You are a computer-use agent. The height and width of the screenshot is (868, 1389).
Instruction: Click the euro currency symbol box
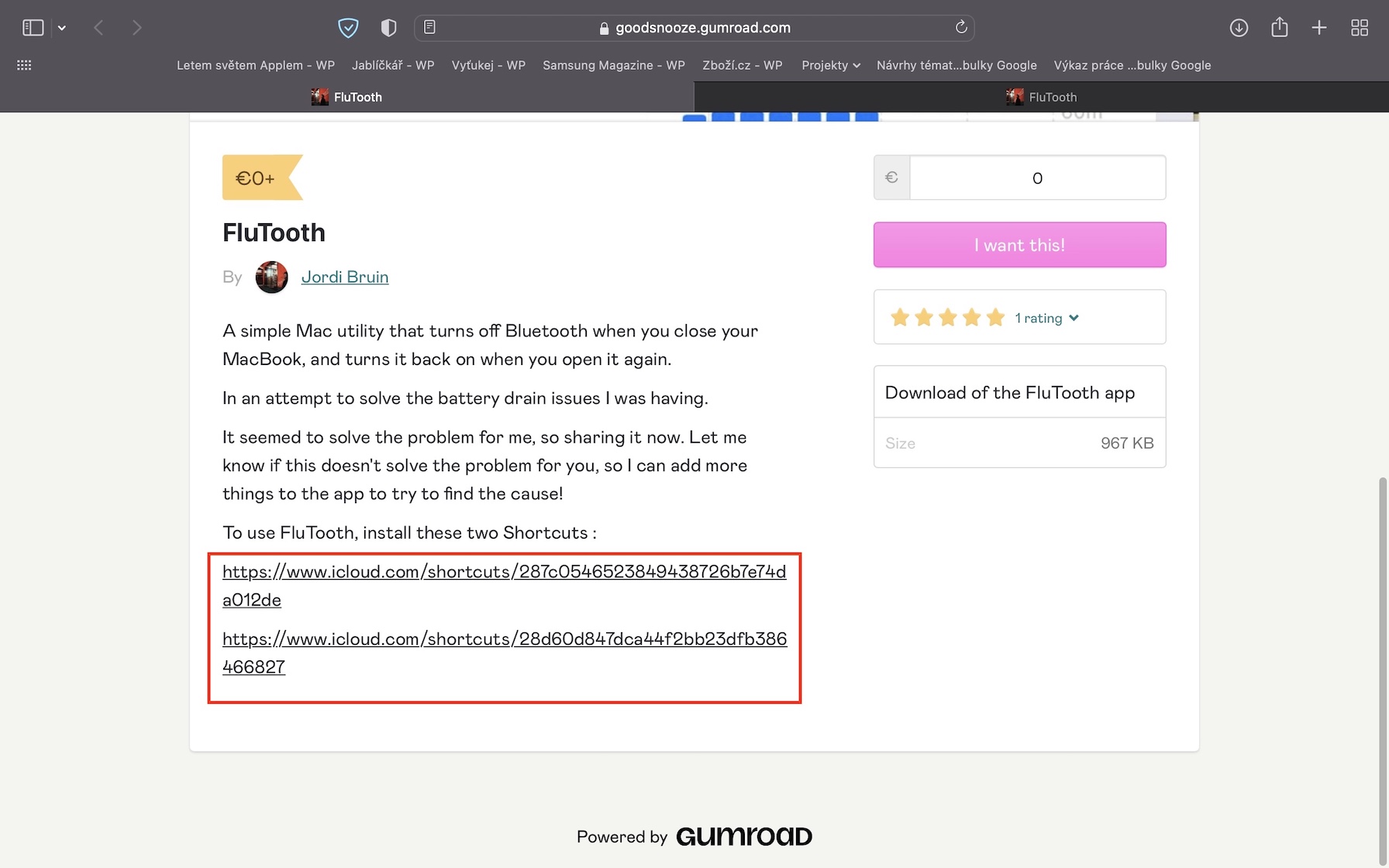point(892,177)
